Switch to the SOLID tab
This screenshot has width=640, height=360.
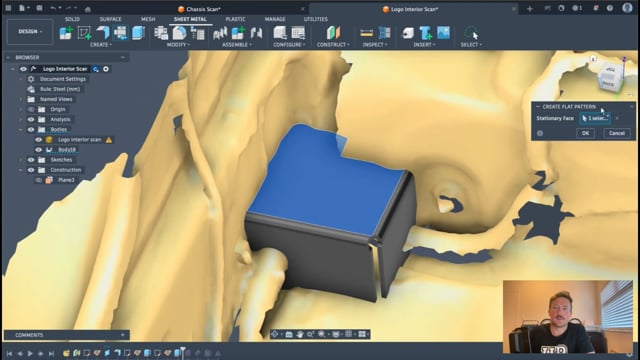72,19
